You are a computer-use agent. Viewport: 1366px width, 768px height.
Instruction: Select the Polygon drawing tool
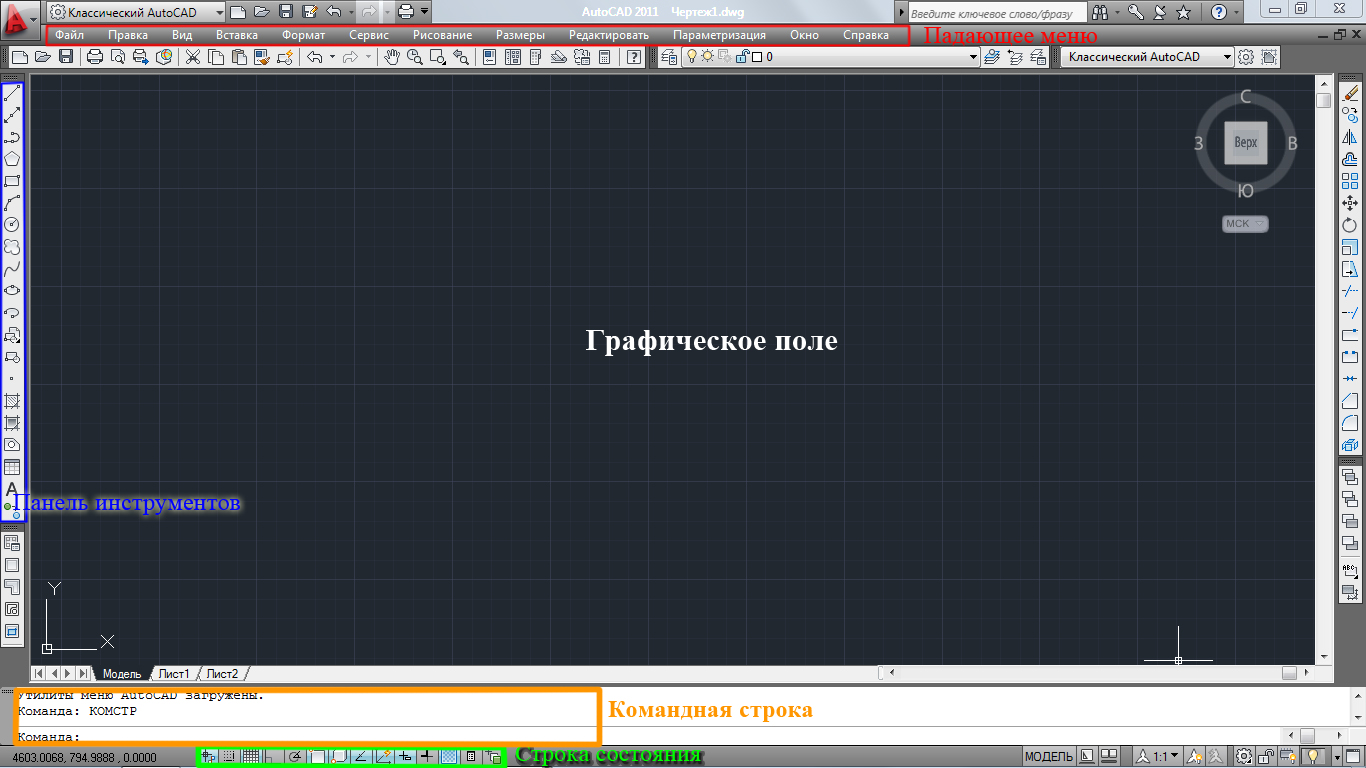[x=13, y=158]
